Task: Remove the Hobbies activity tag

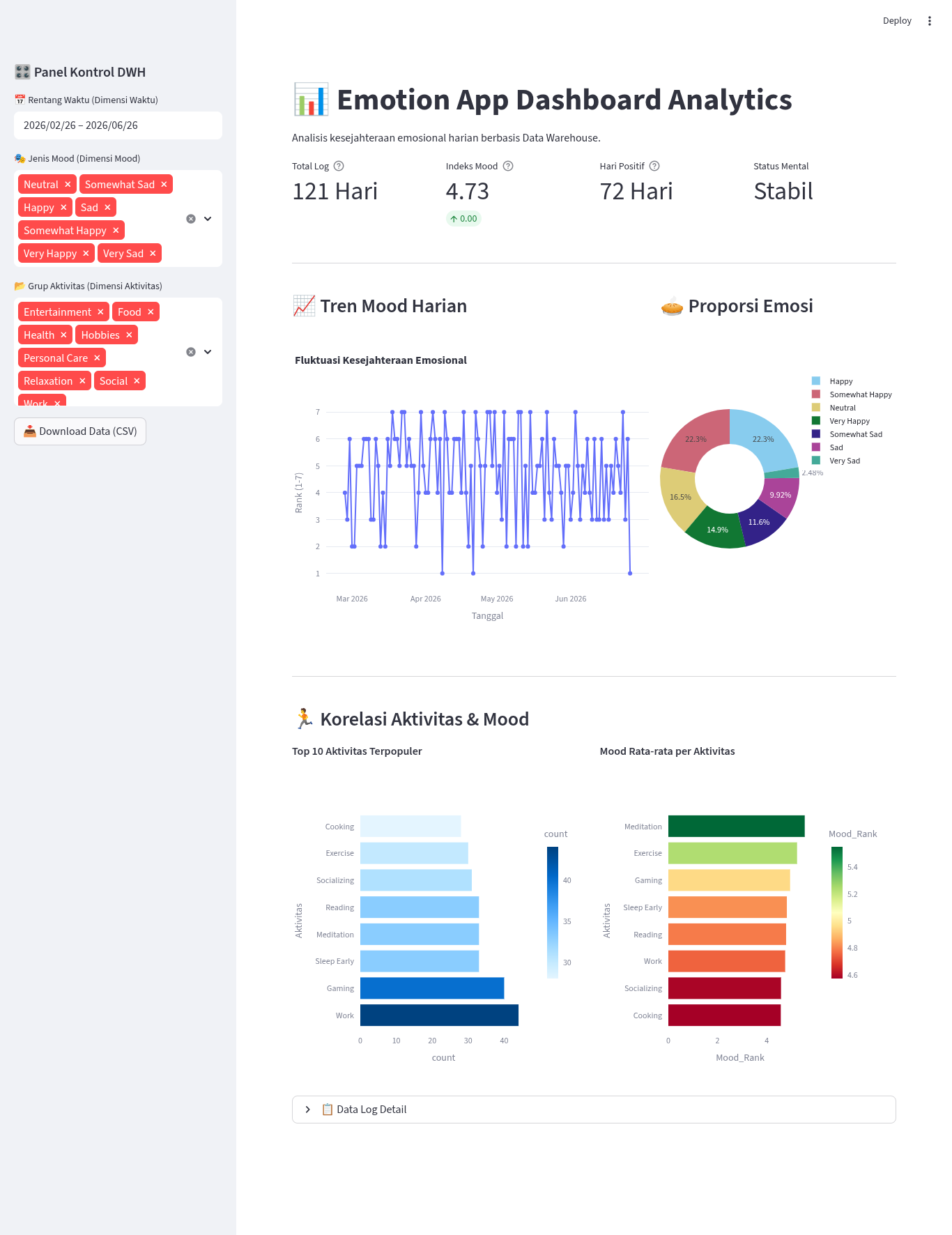Action: click(x=129, y=335)
